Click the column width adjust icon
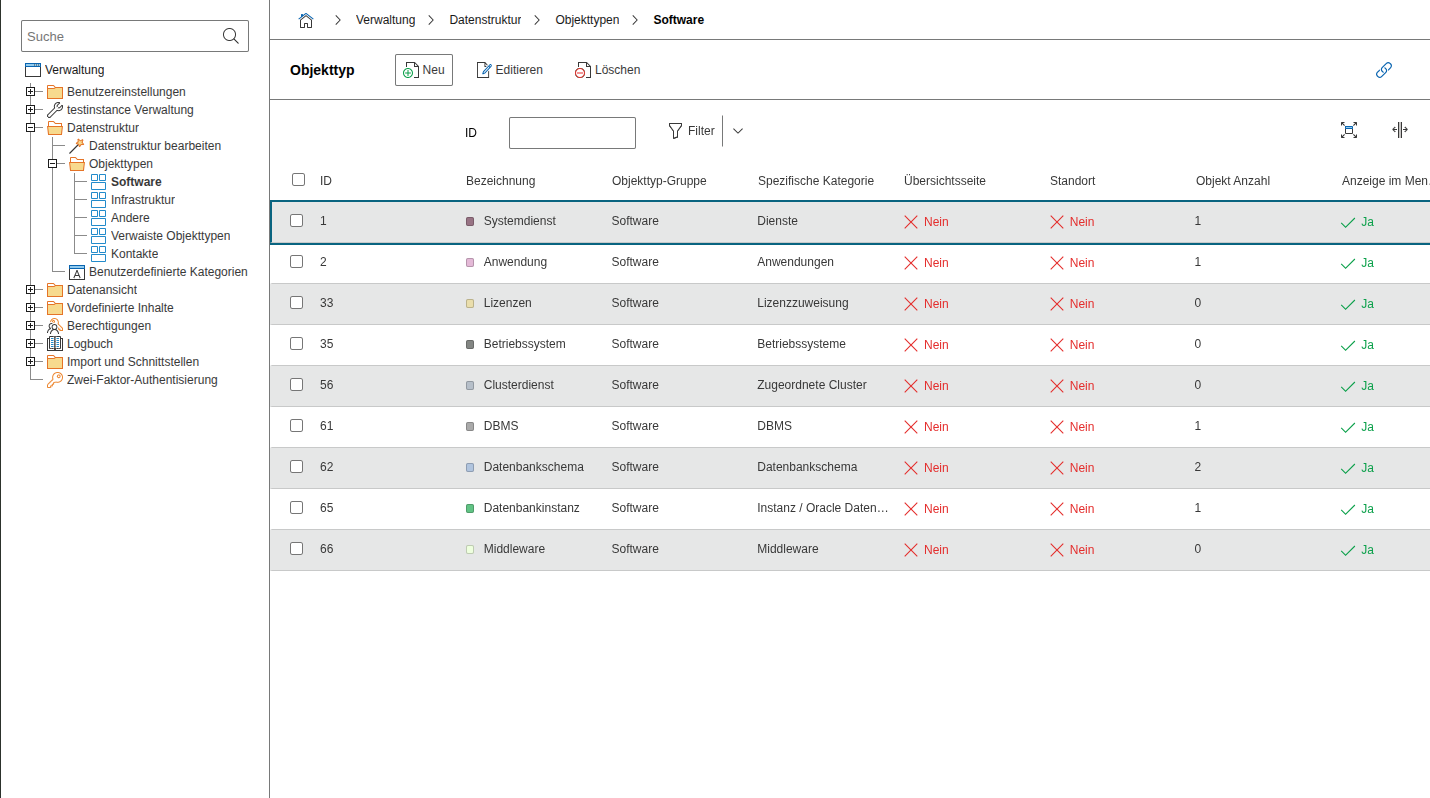 point(1399,130)
